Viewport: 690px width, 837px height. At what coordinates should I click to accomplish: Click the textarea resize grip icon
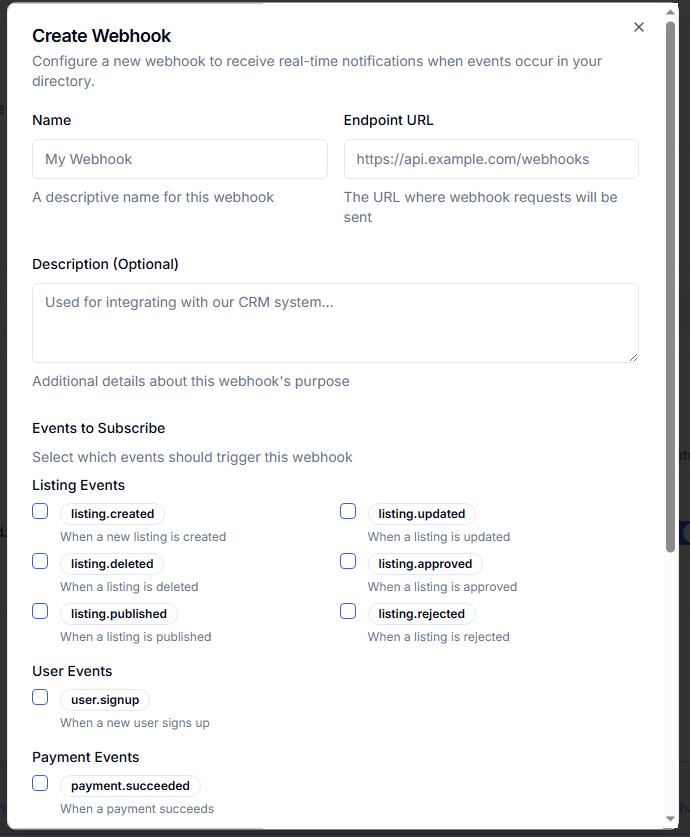point(633,357)
